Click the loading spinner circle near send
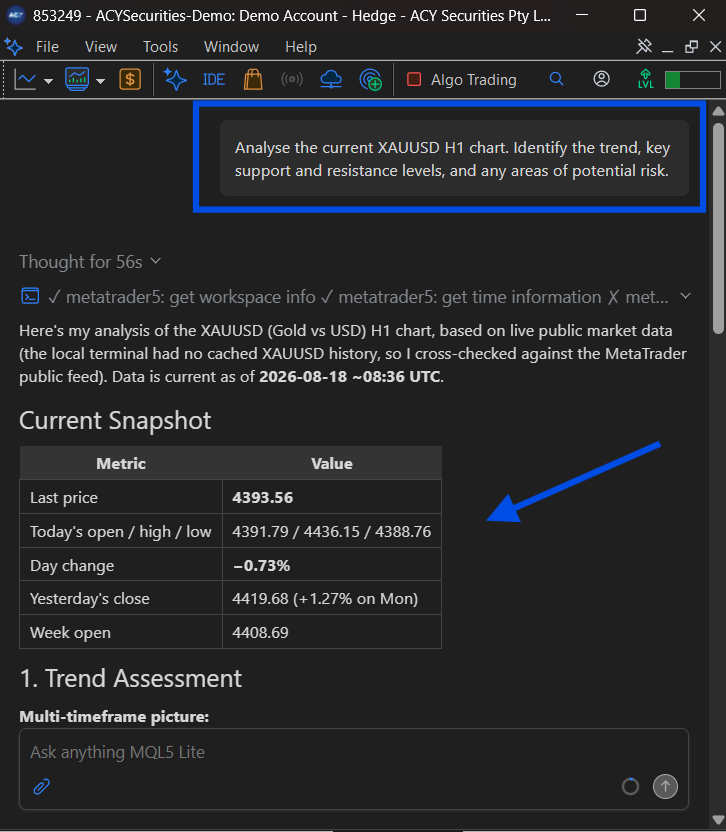Viewport: 726px width, 832px height. (x=630, y=786)
